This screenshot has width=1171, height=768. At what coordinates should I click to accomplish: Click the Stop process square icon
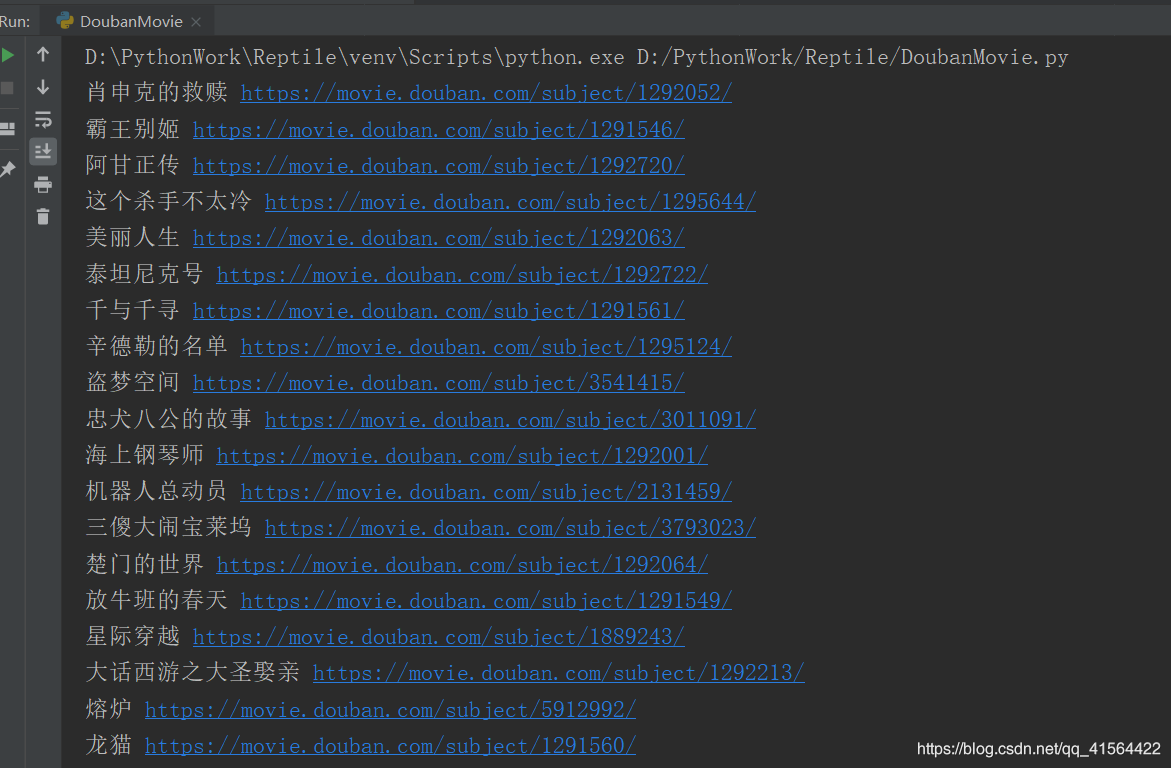7,88
